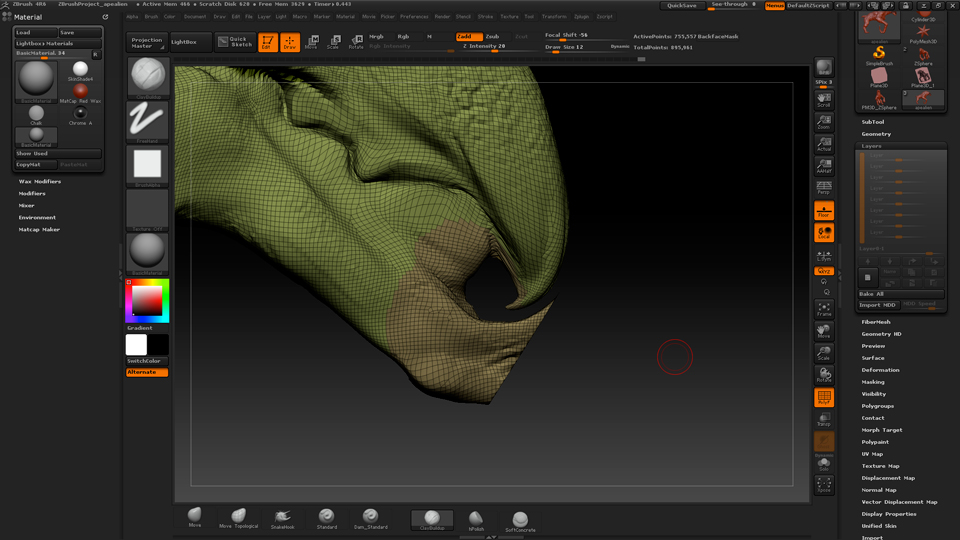This screenshot has height=540, width=960.
Task: Click the Solo mode icon
Action: click(824, 463)
